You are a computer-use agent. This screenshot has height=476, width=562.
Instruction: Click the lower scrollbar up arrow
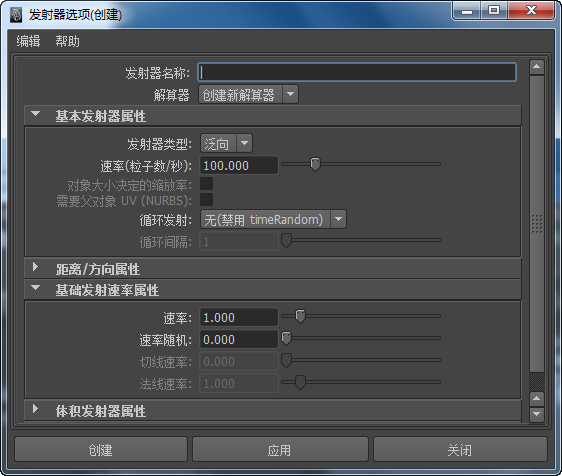pos(537,399)
